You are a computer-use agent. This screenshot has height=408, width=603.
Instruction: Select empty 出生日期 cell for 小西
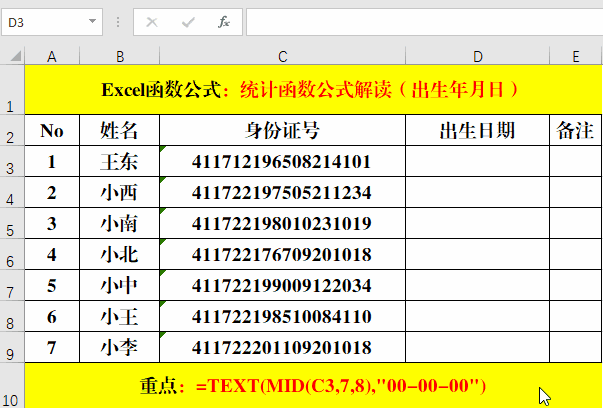tap(478, 192)
